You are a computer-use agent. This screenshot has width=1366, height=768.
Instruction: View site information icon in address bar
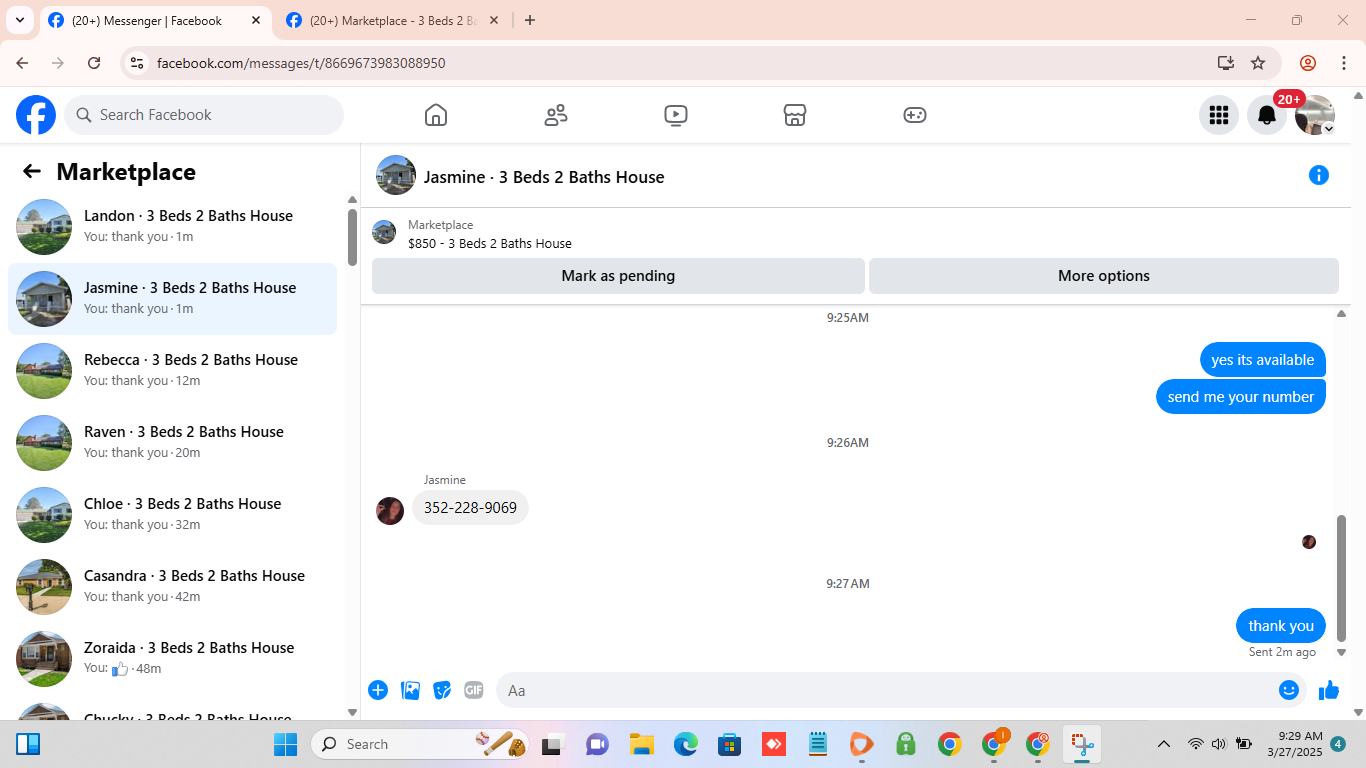[x=138, y=63]
